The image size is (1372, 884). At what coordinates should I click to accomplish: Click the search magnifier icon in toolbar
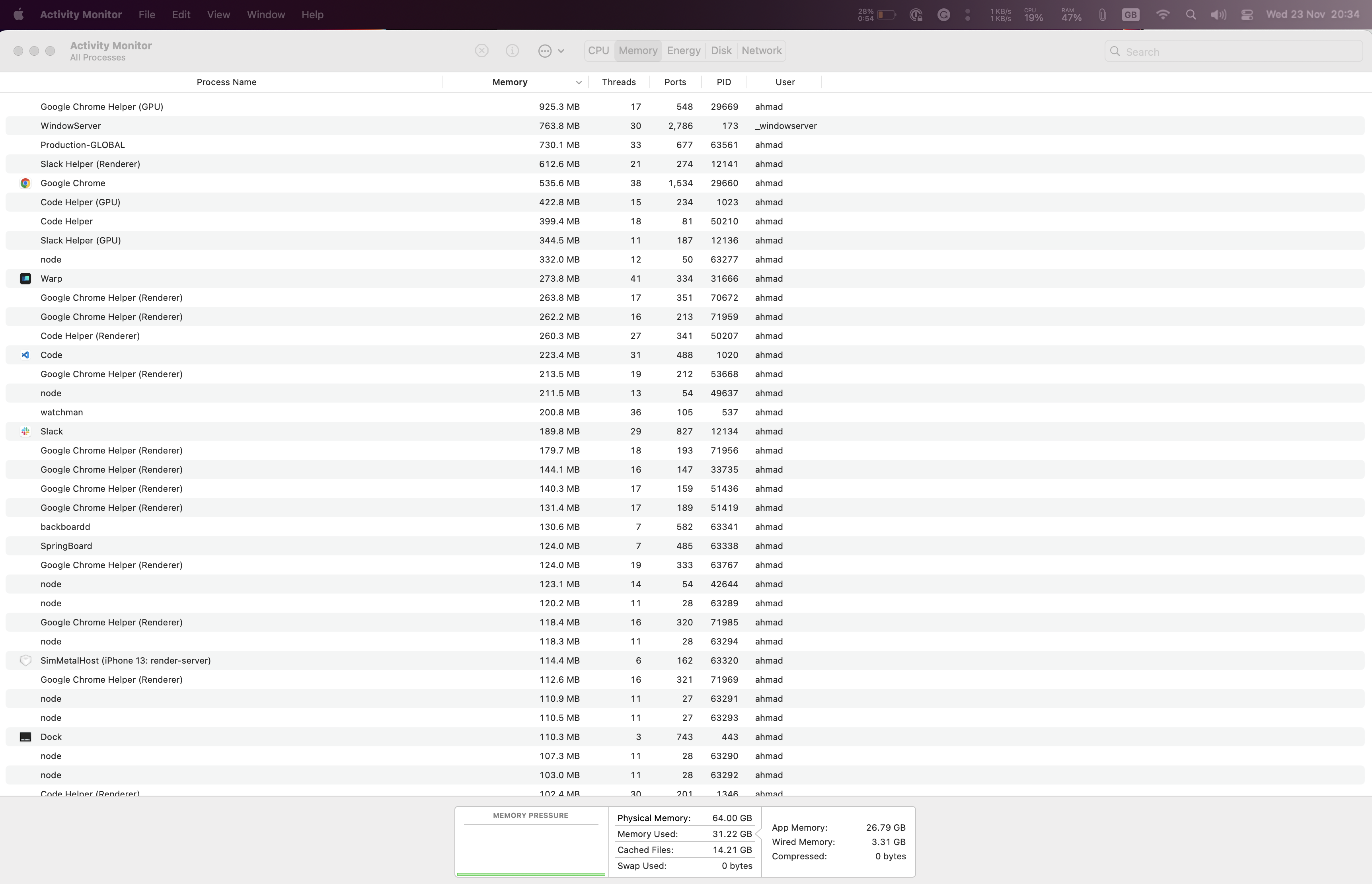pyautogui.click(x=1115, y=52)
